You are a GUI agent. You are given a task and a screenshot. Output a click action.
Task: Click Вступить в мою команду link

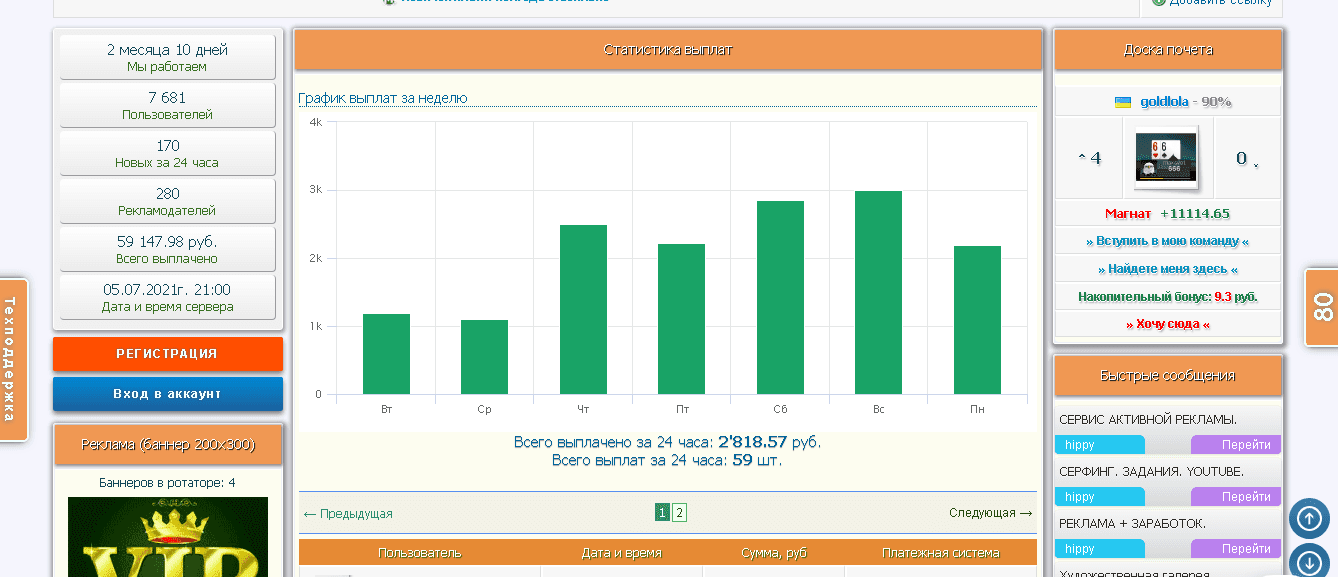coord(1167,241)
